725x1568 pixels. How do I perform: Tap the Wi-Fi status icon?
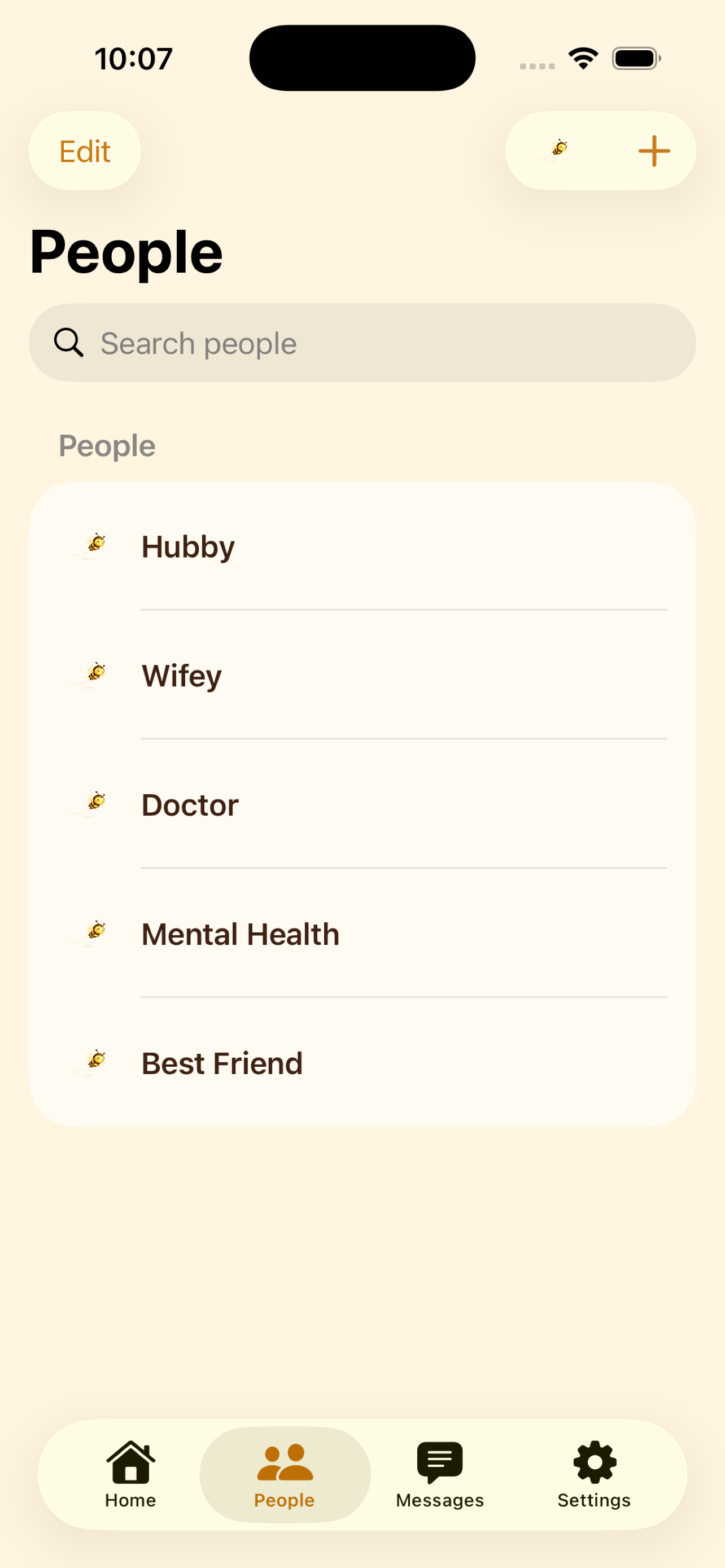pos(583,59)
